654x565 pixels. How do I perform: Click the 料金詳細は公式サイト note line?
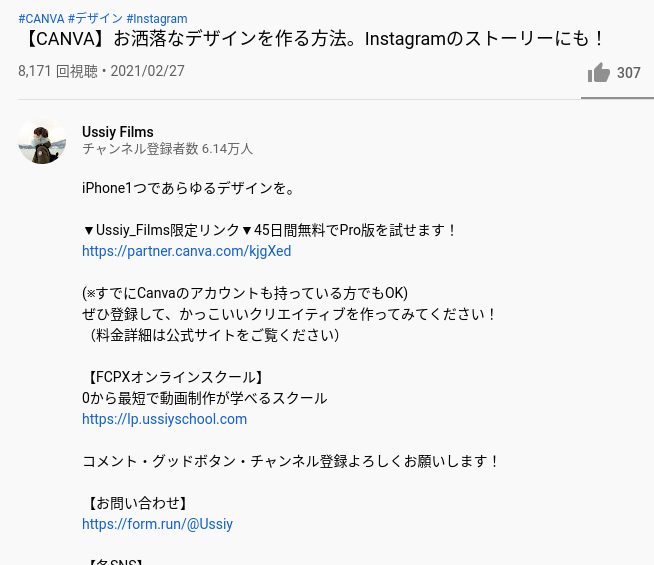point(212,335)
